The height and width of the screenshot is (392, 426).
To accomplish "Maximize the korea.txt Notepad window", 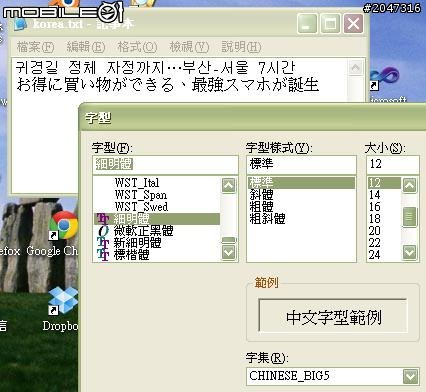I will (x=330, y=24).
